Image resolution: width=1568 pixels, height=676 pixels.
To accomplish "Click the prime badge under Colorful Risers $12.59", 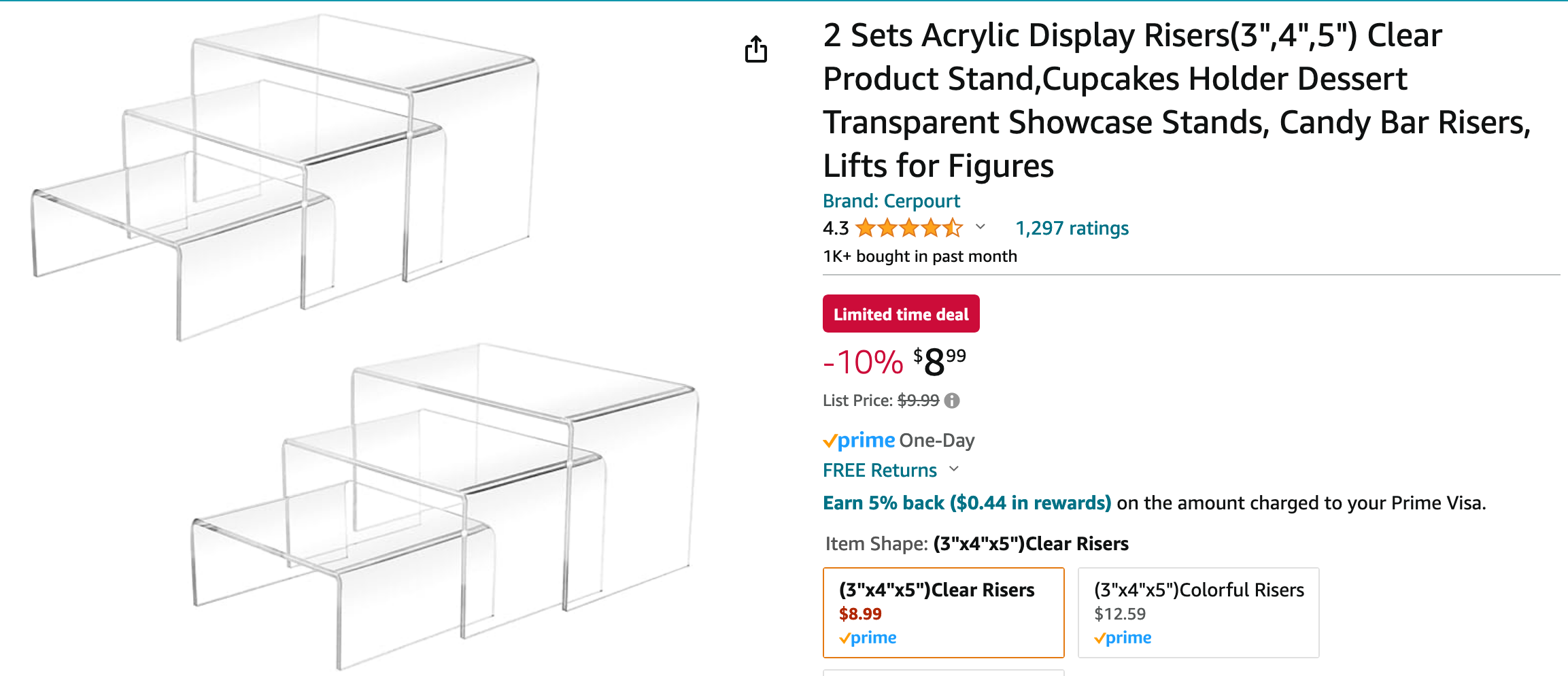I will 1123,638.
